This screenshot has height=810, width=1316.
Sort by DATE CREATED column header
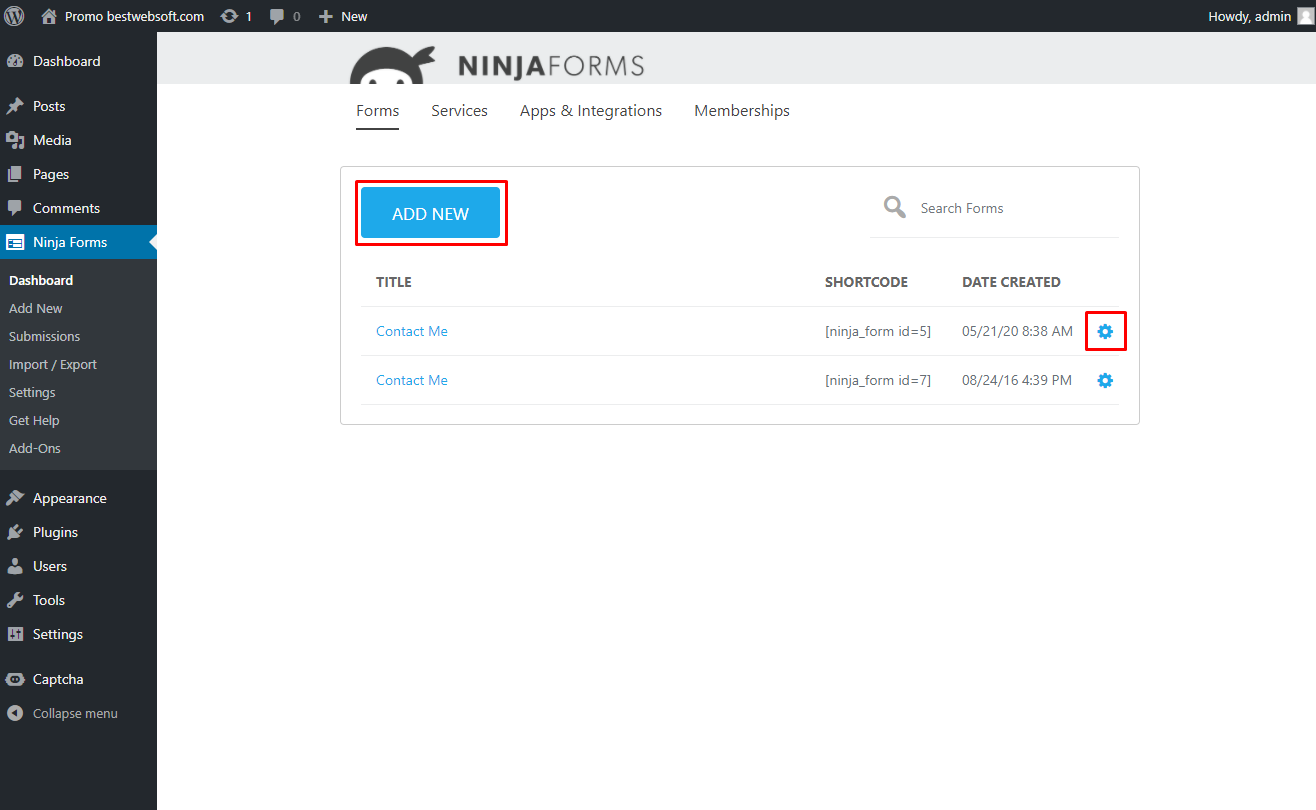(x=1011, y=282)
